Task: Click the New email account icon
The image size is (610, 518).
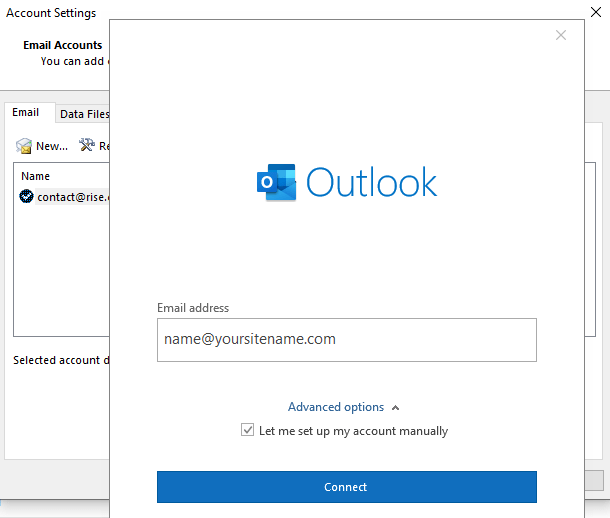Action: [24, 146]
